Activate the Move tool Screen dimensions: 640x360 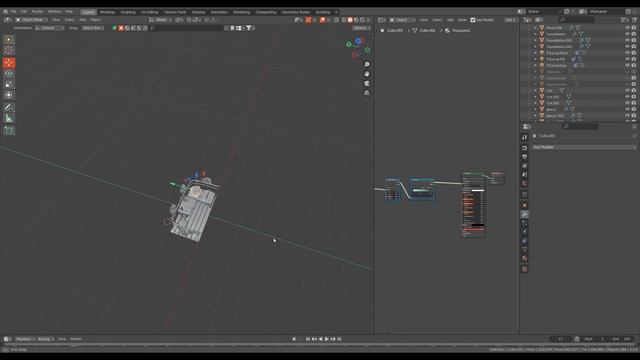click(x=9, y=62)
